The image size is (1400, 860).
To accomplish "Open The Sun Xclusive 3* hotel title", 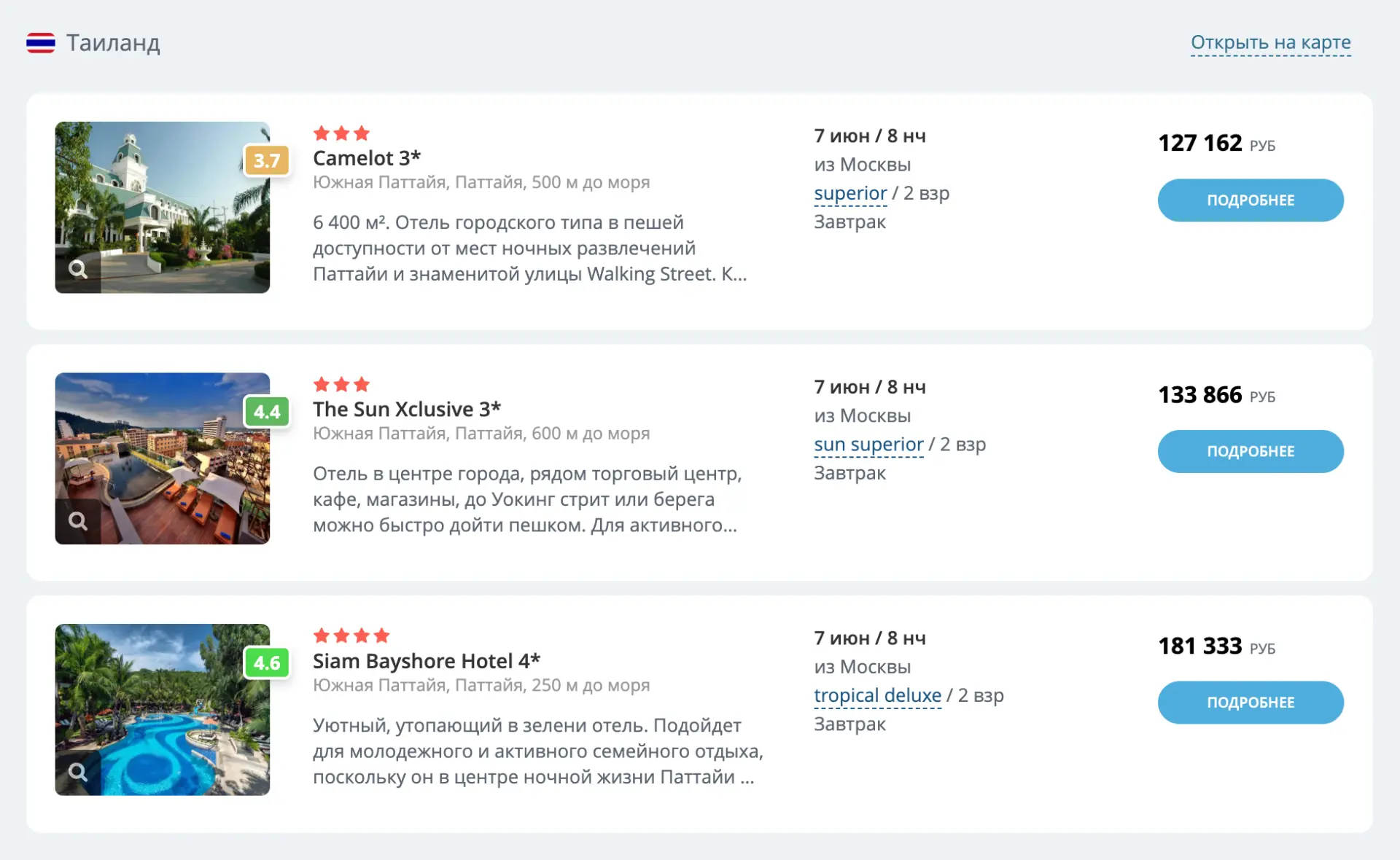I will coord(407,410).
